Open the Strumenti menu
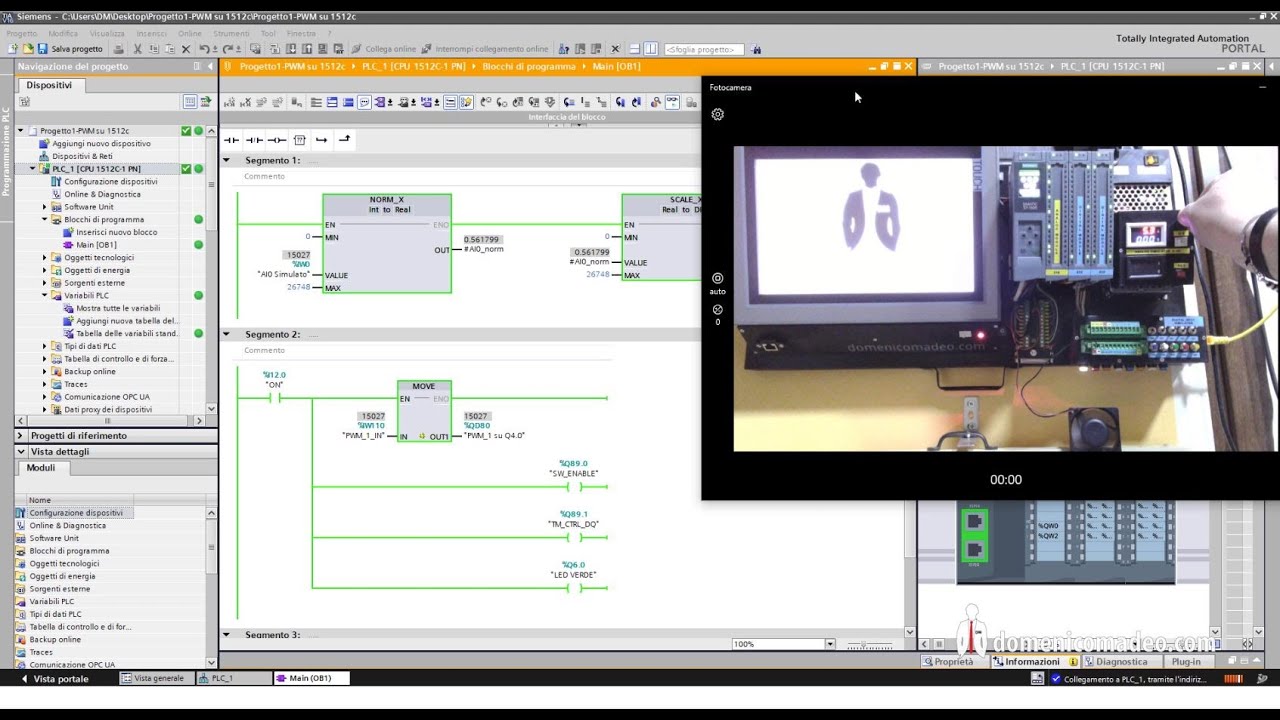The image size is (1280, 720). pyautogui.click(x=231, y=33)
